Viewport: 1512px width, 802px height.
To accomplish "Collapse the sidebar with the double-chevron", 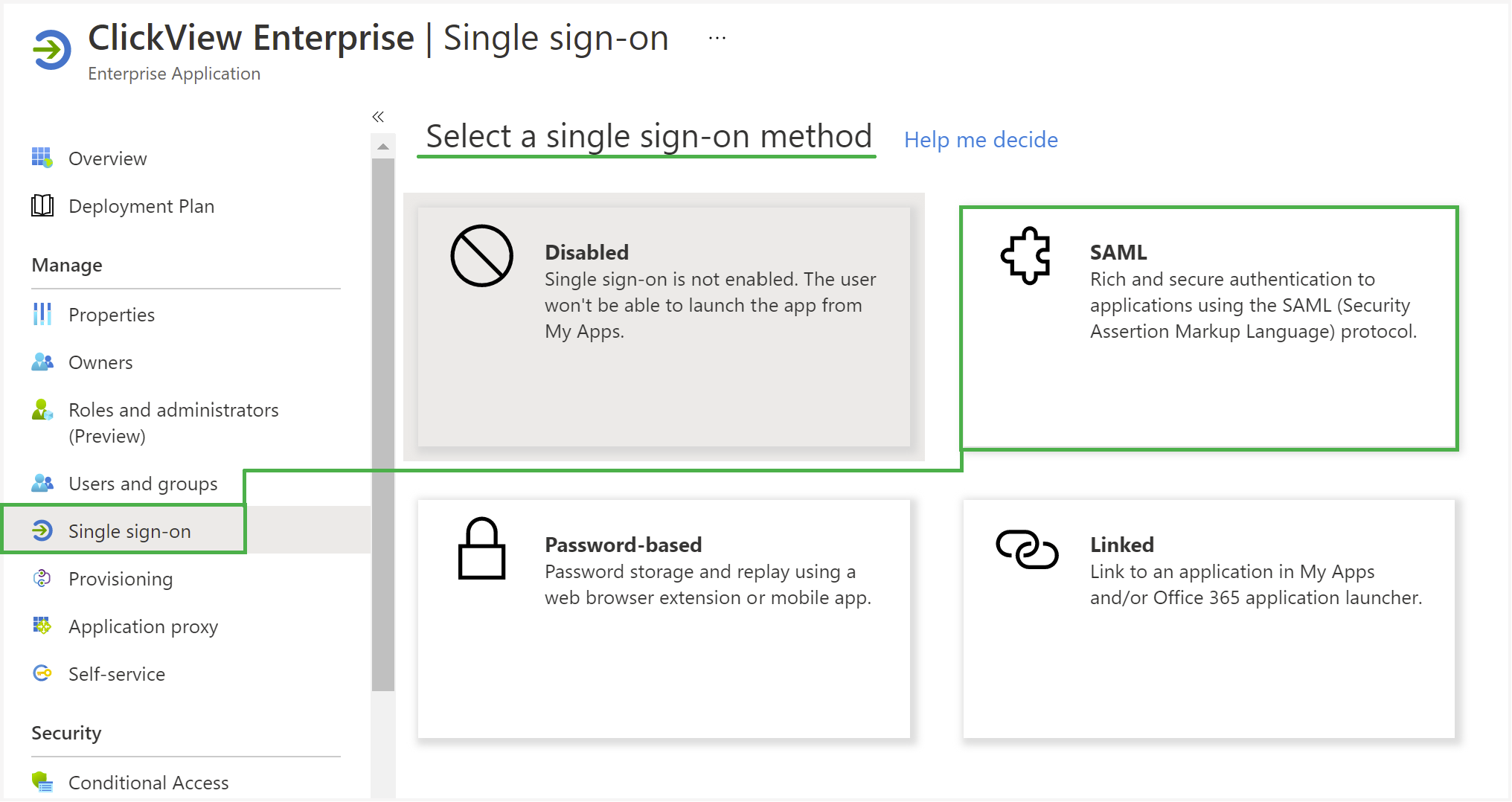I will [x=378, y=117].
